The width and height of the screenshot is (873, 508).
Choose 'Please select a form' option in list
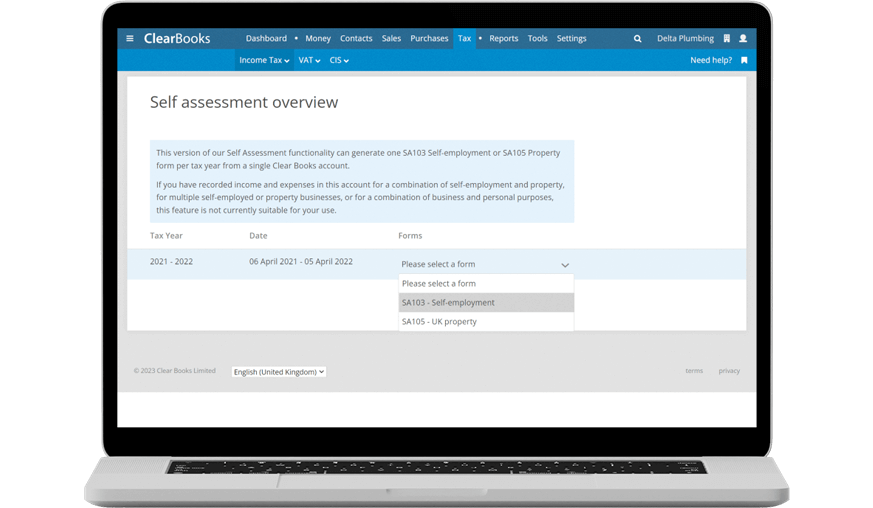click(486, 284)
